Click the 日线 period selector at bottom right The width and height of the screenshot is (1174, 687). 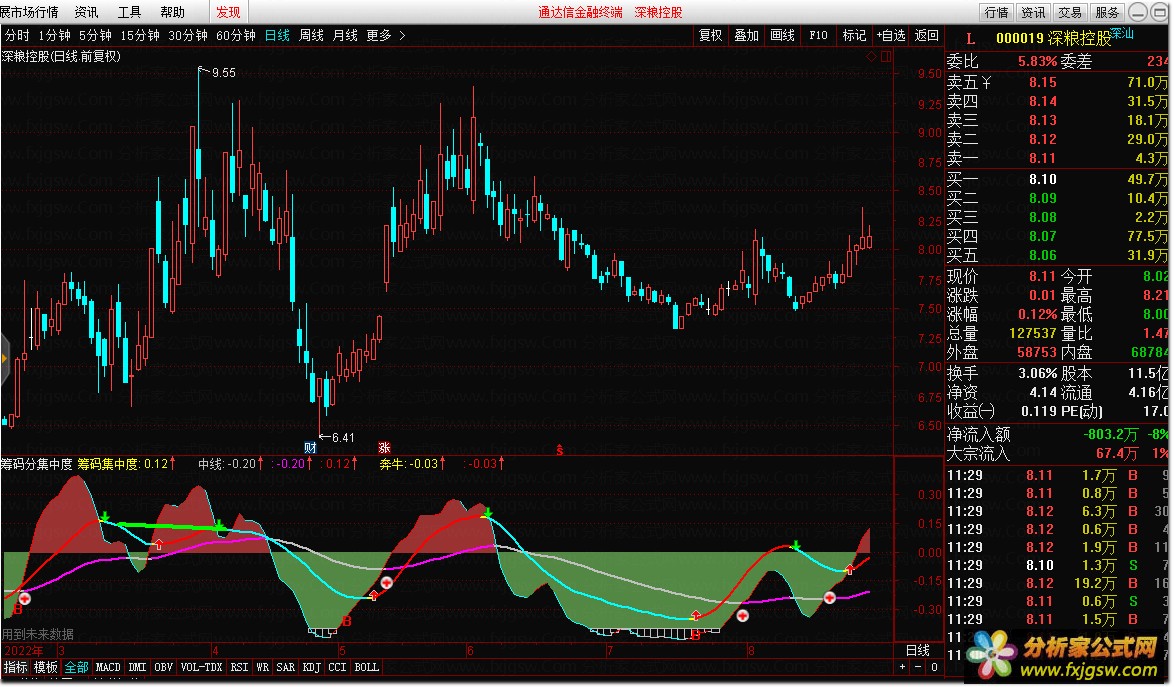[918, 650]
